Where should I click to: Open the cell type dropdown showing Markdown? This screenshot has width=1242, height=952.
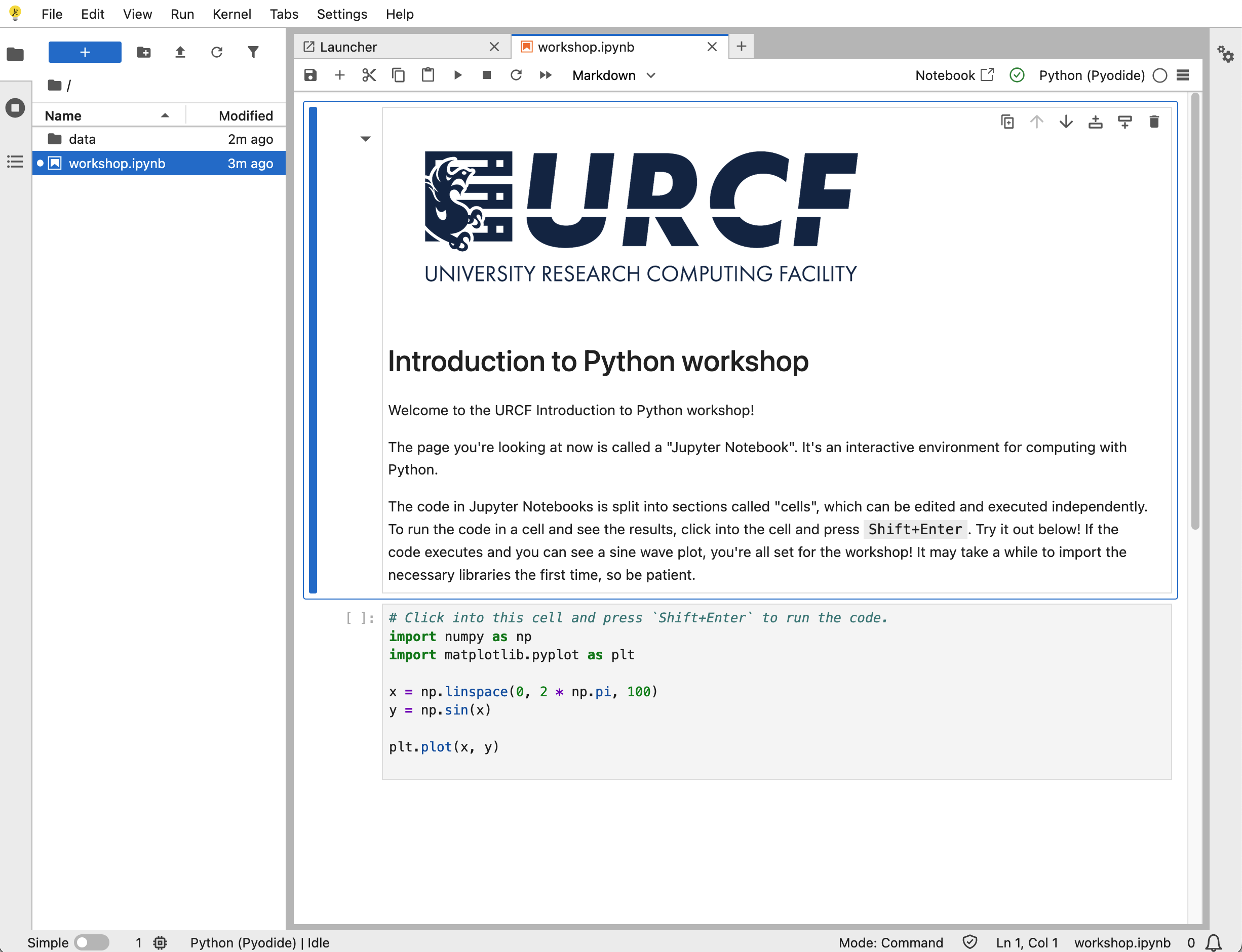[x=613, y=75]
